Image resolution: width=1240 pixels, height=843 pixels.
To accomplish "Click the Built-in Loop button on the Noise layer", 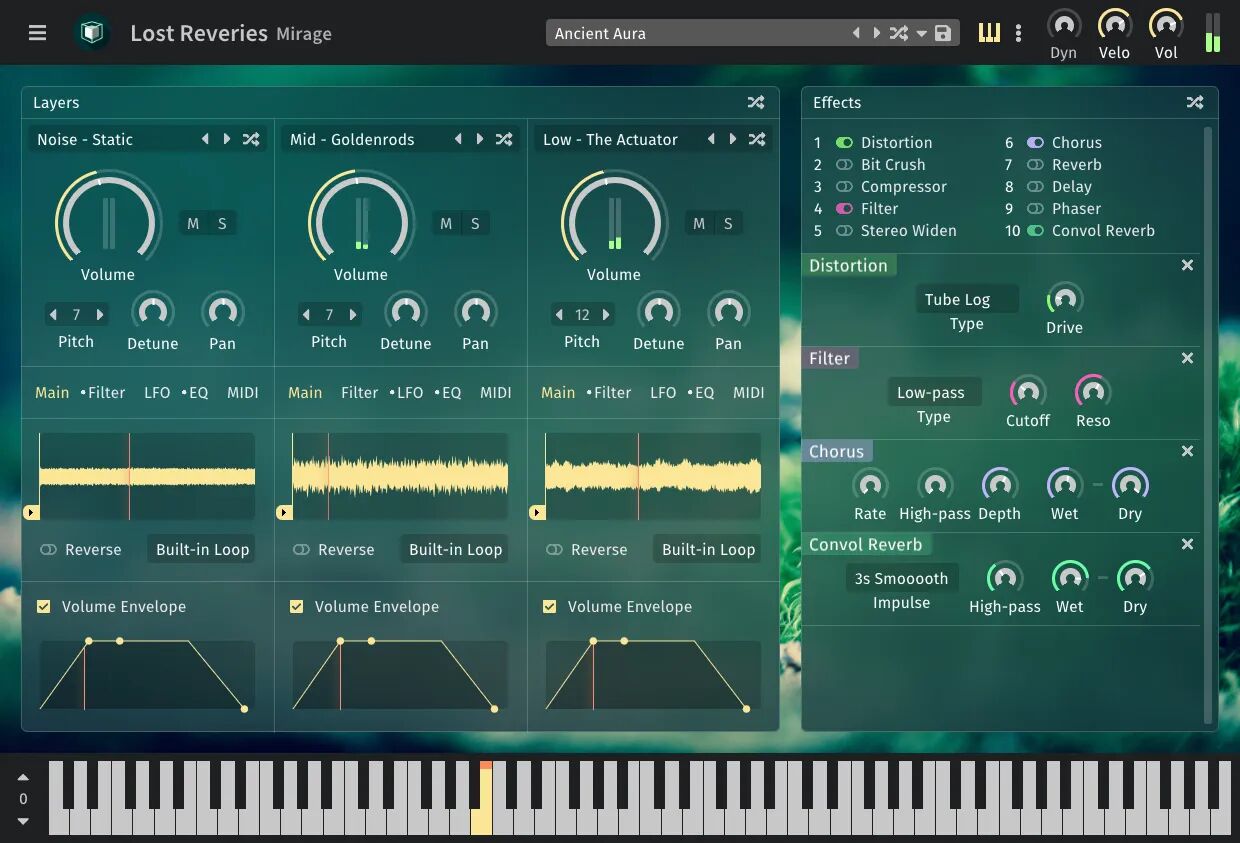I will 200,549.
